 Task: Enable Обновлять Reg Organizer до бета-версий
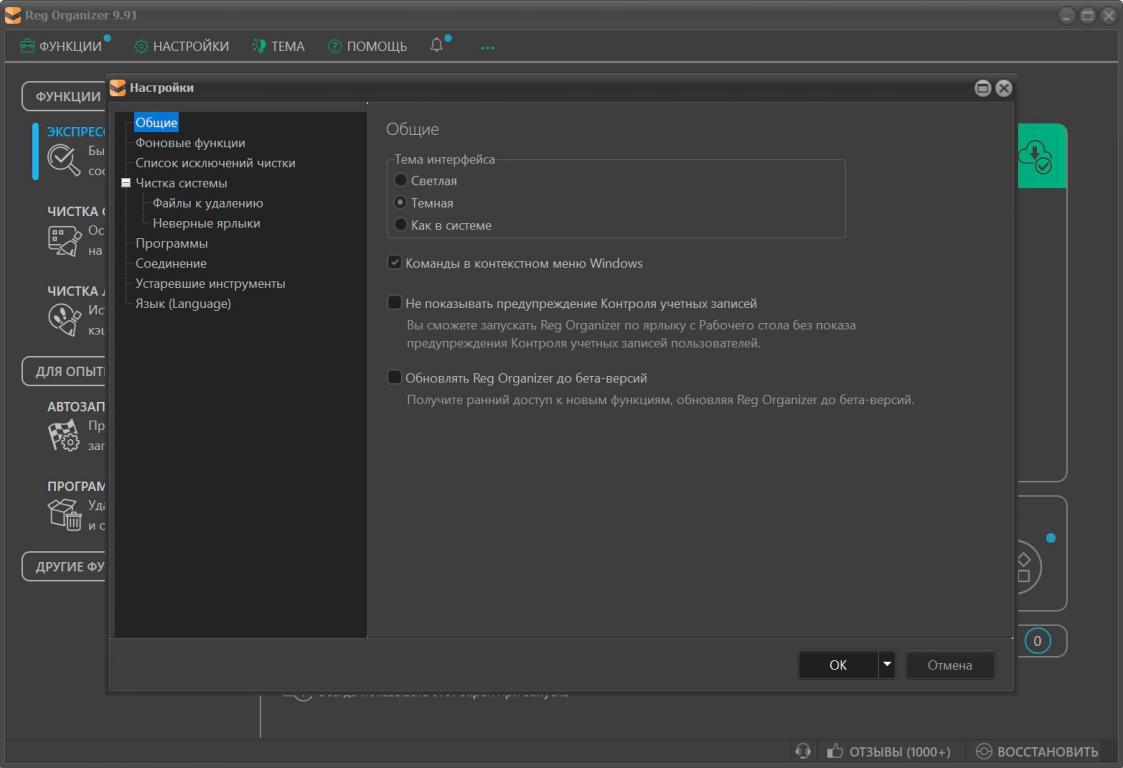[x=394, y=378]
